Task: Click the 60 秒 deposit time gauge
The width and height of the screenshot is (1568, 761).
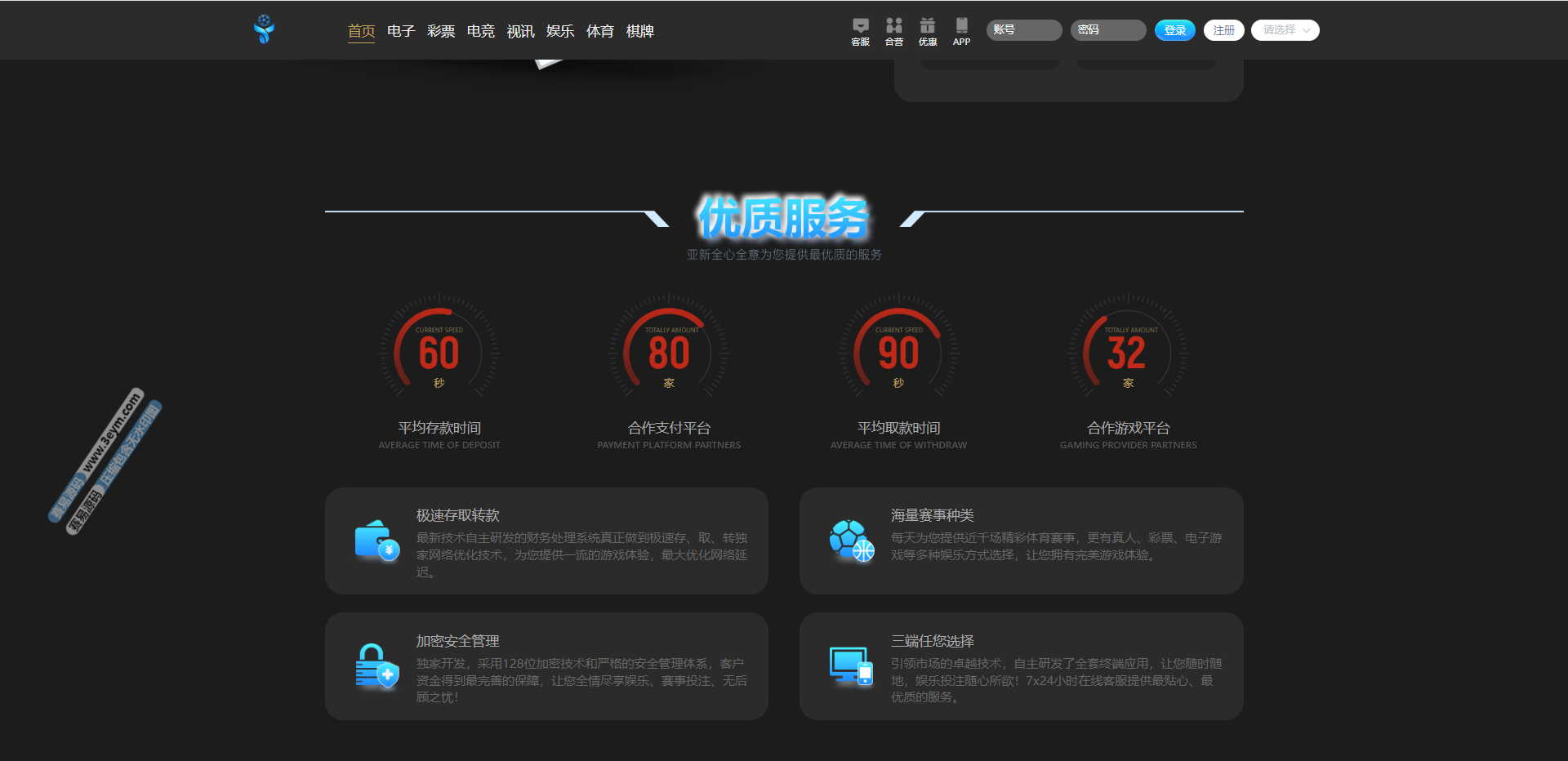Action: point(439,353)
